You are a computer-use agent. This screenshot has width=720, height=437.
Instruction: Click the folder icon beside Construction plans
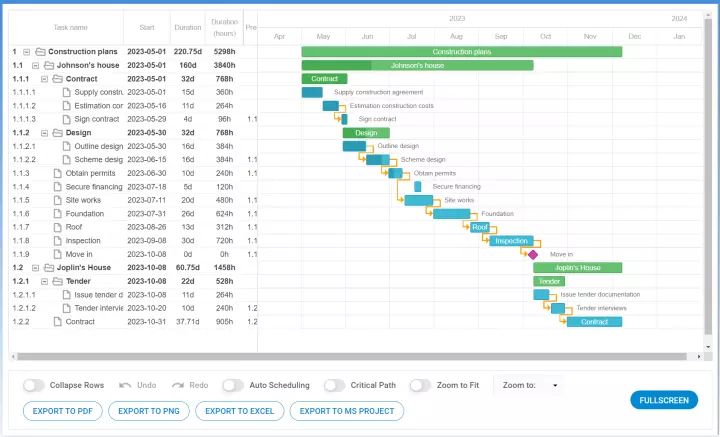pos(40,52)
